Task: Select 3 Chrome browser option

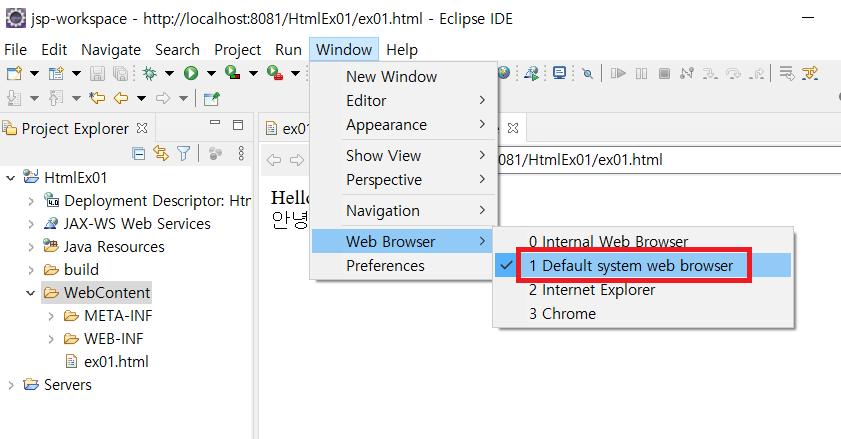Action: coord(643,313)
